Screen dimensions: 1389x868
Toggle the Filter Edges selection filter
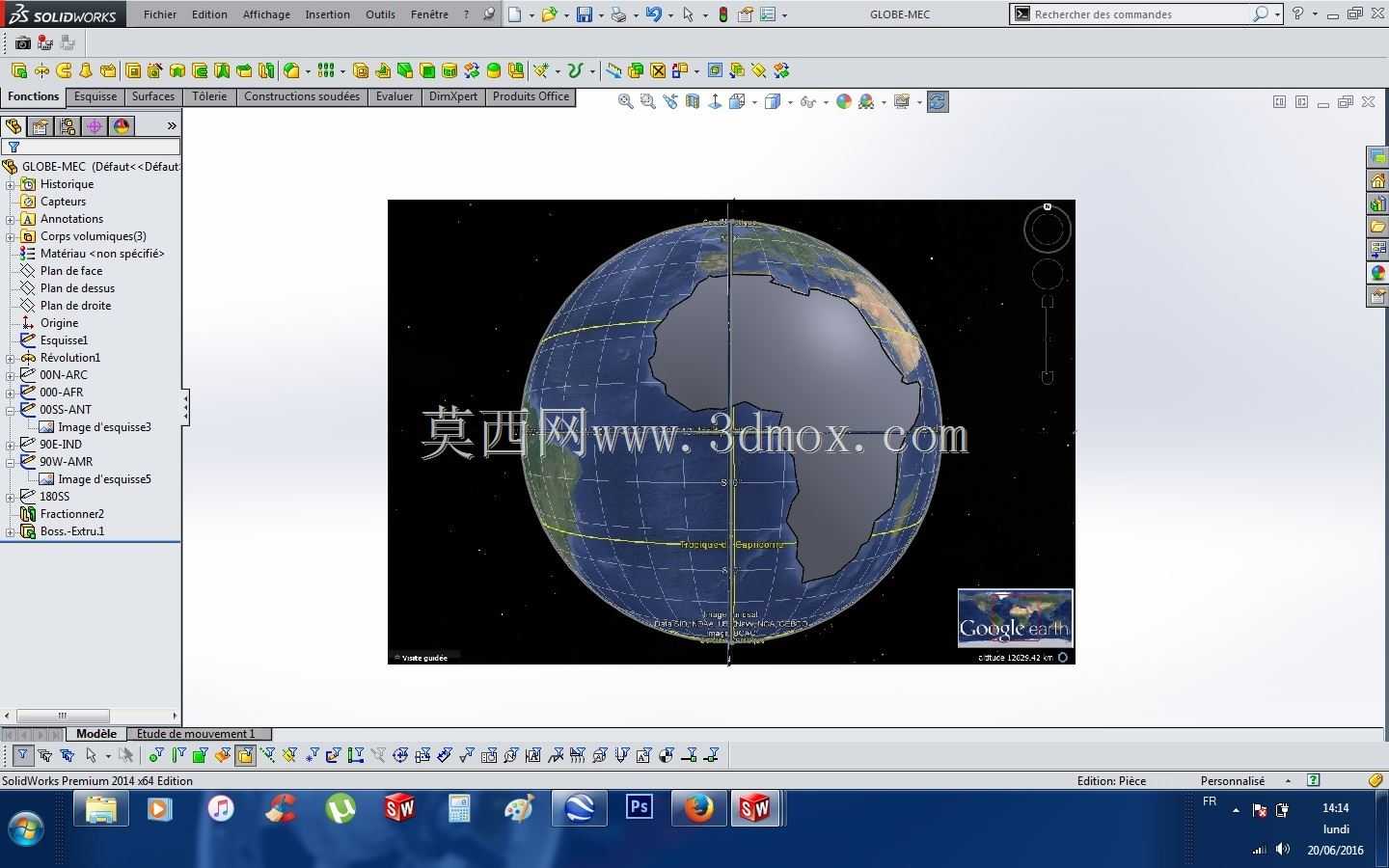pos(178,755)
